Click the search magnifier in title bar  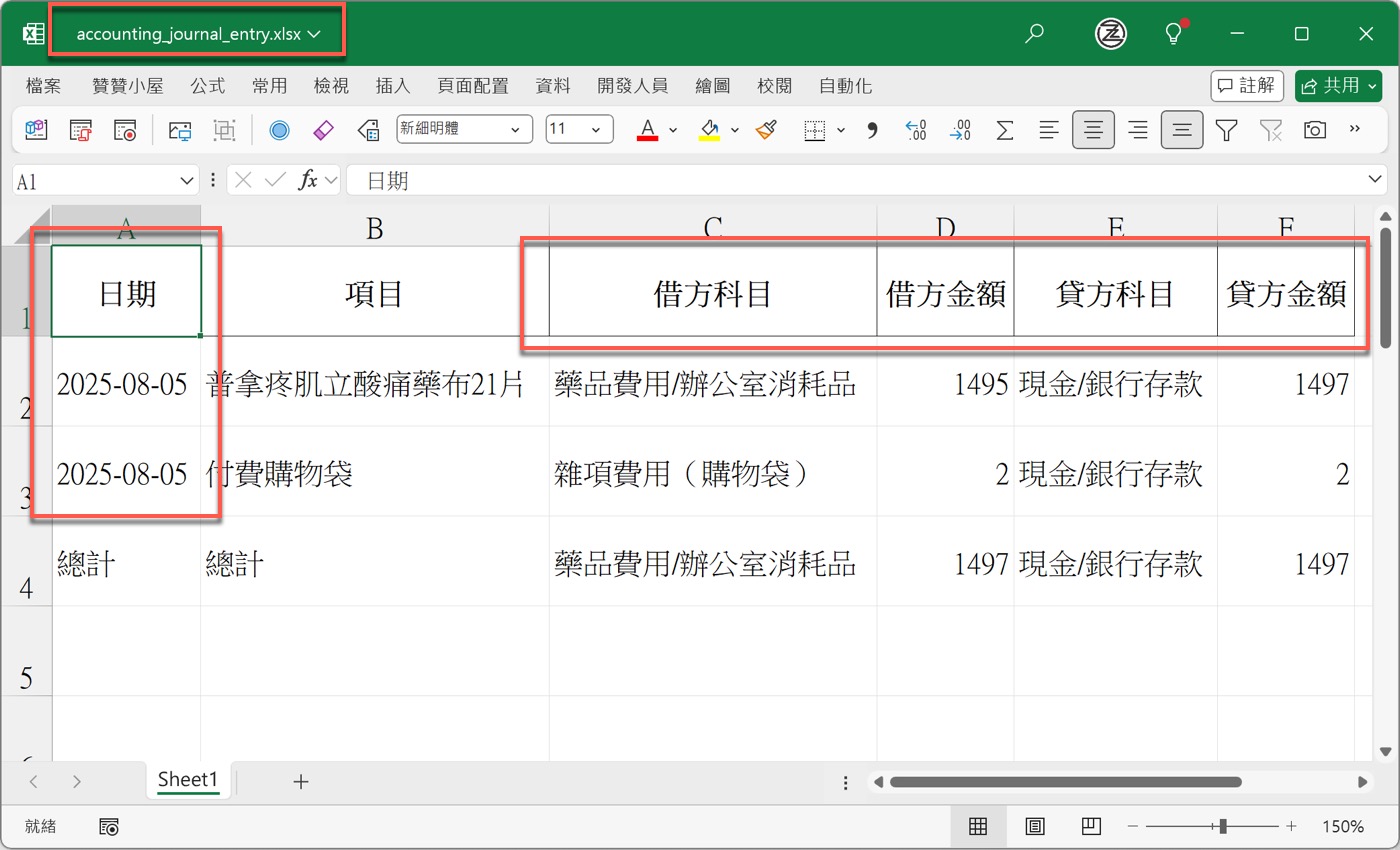click(x=1035, y=34)
